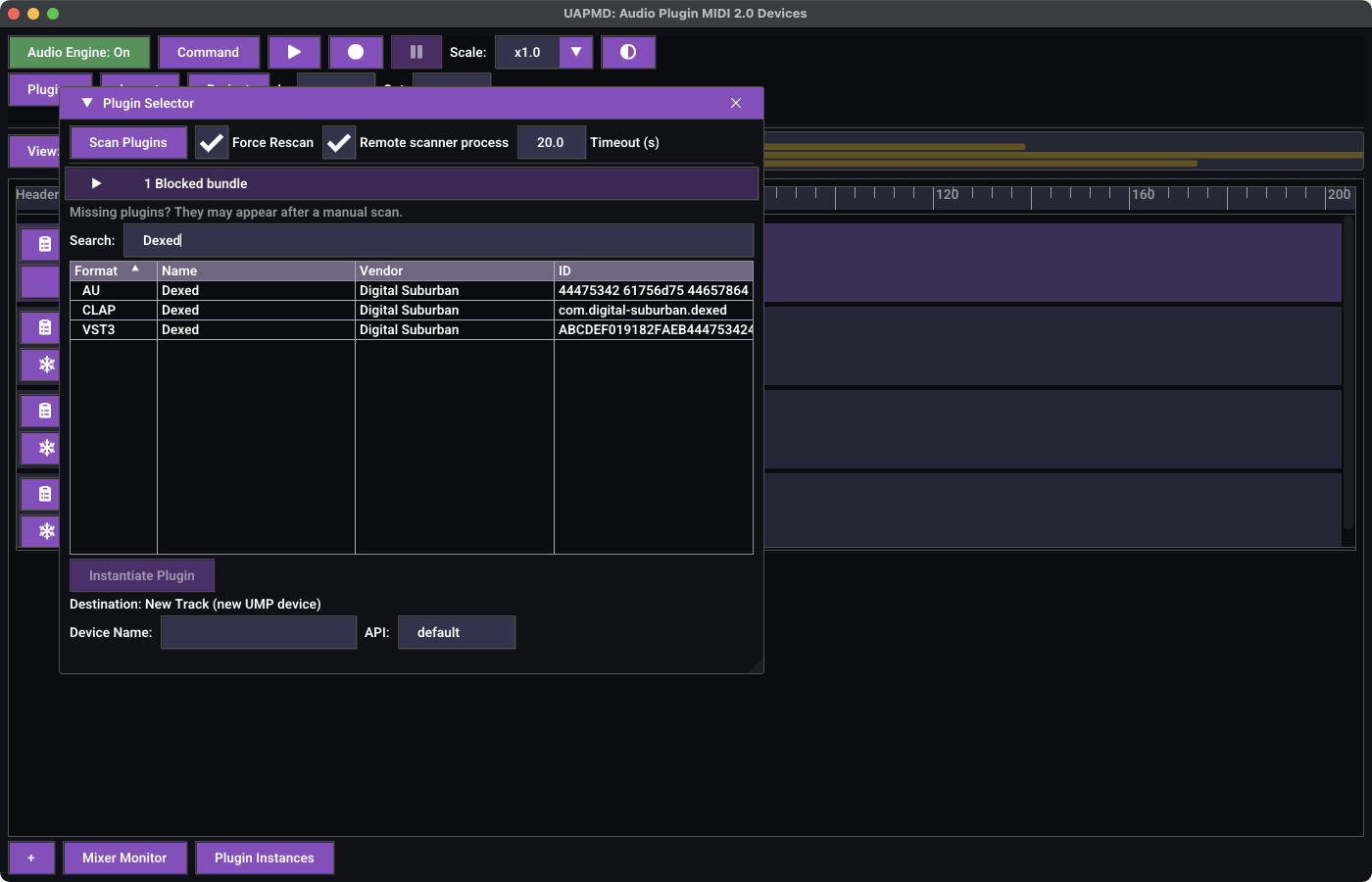Click the Format column header label
The width and height of the screenshot is (1372, 882).
[96, 270]
